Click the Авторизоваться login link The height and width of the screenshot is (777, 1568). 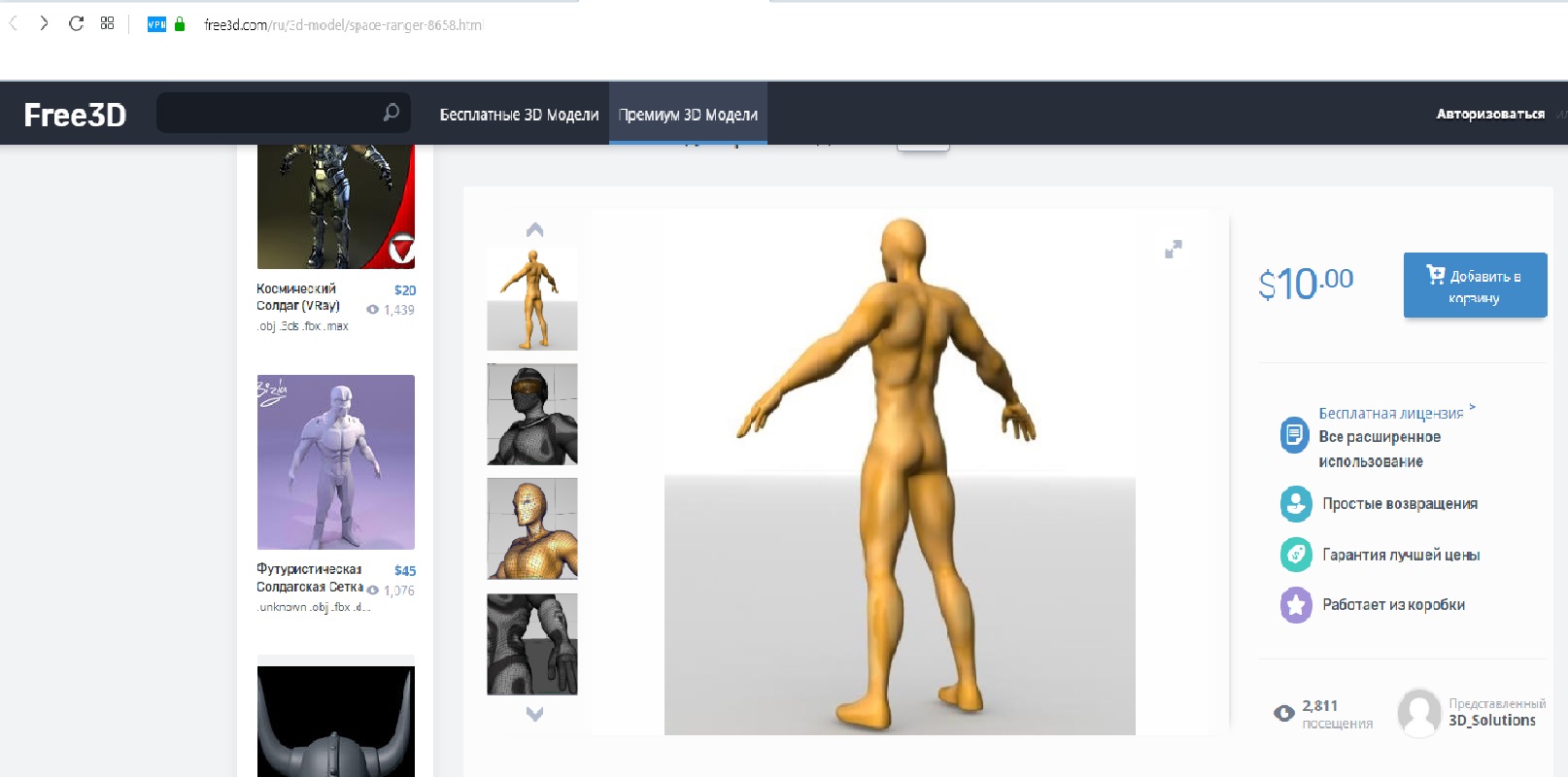[1490, 114]
